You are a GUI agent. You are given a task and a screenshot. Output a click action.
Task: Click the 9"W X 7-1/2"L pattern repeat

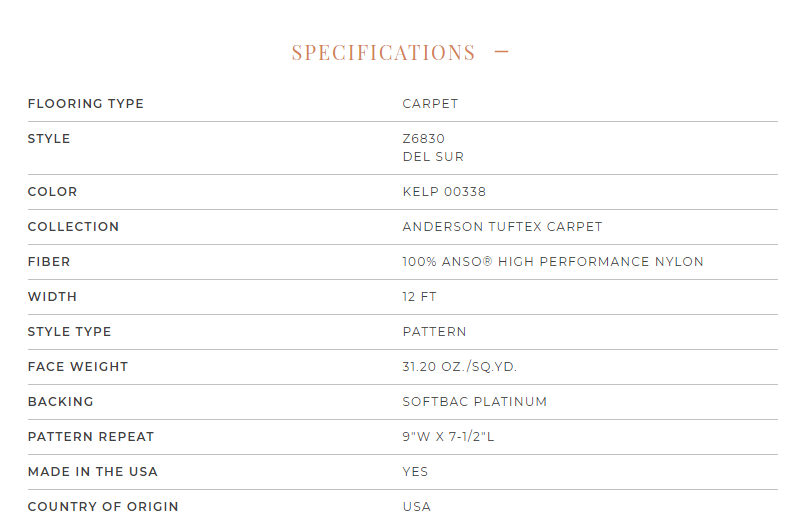pos(448,437)
